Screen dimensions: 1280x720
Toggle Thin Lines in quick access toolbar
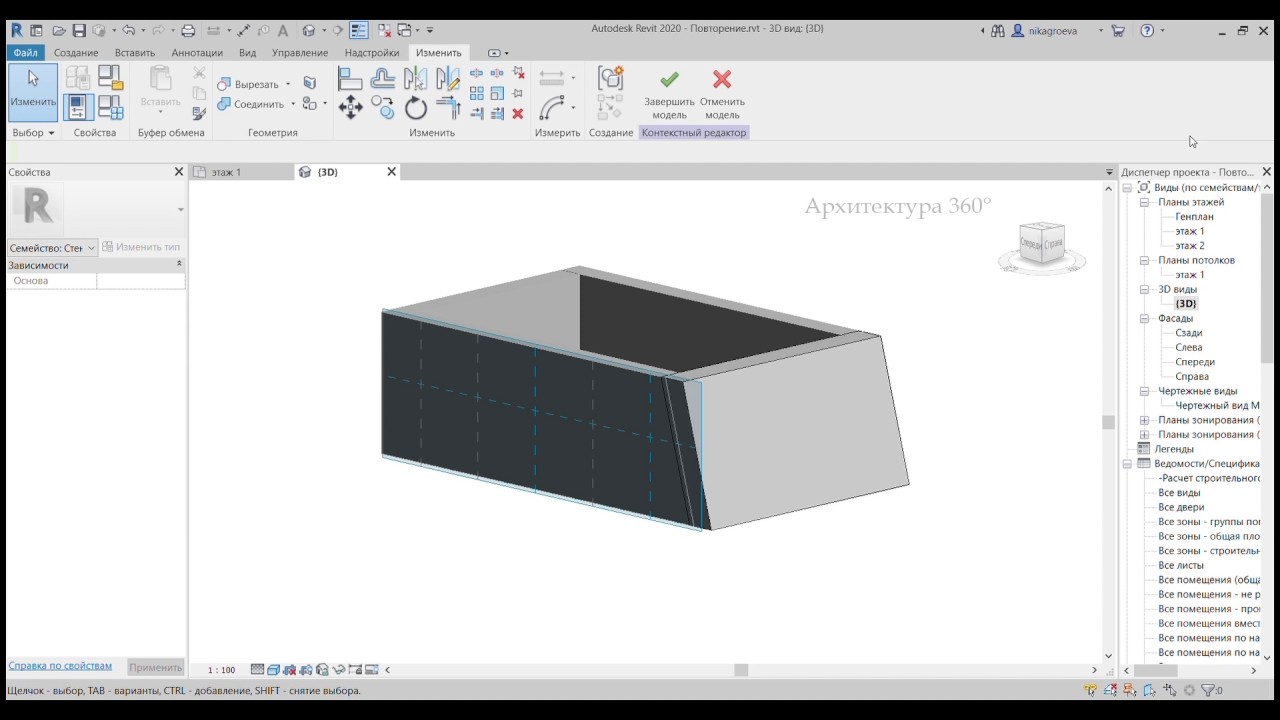coord(359,31)
